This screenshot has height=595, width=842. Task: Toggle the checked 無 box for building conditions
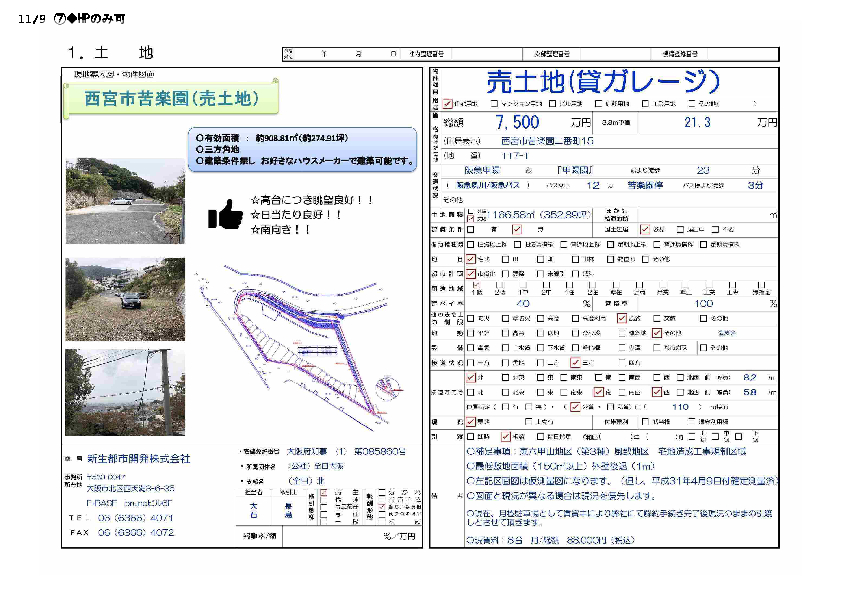click(x=517, y=229)
